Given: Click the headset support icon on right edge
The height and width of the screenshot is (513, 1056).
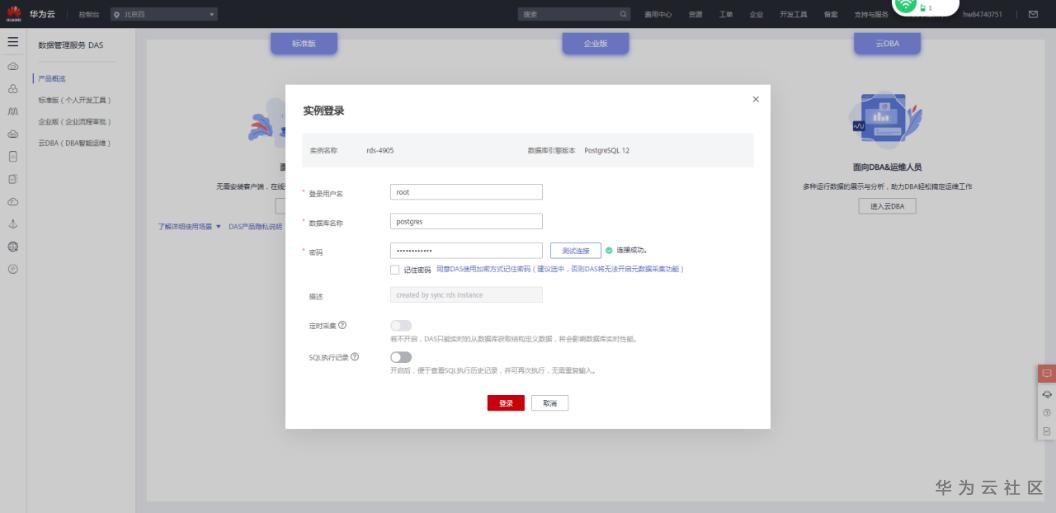Looking at the screenshot, I should pos(1047,394).
